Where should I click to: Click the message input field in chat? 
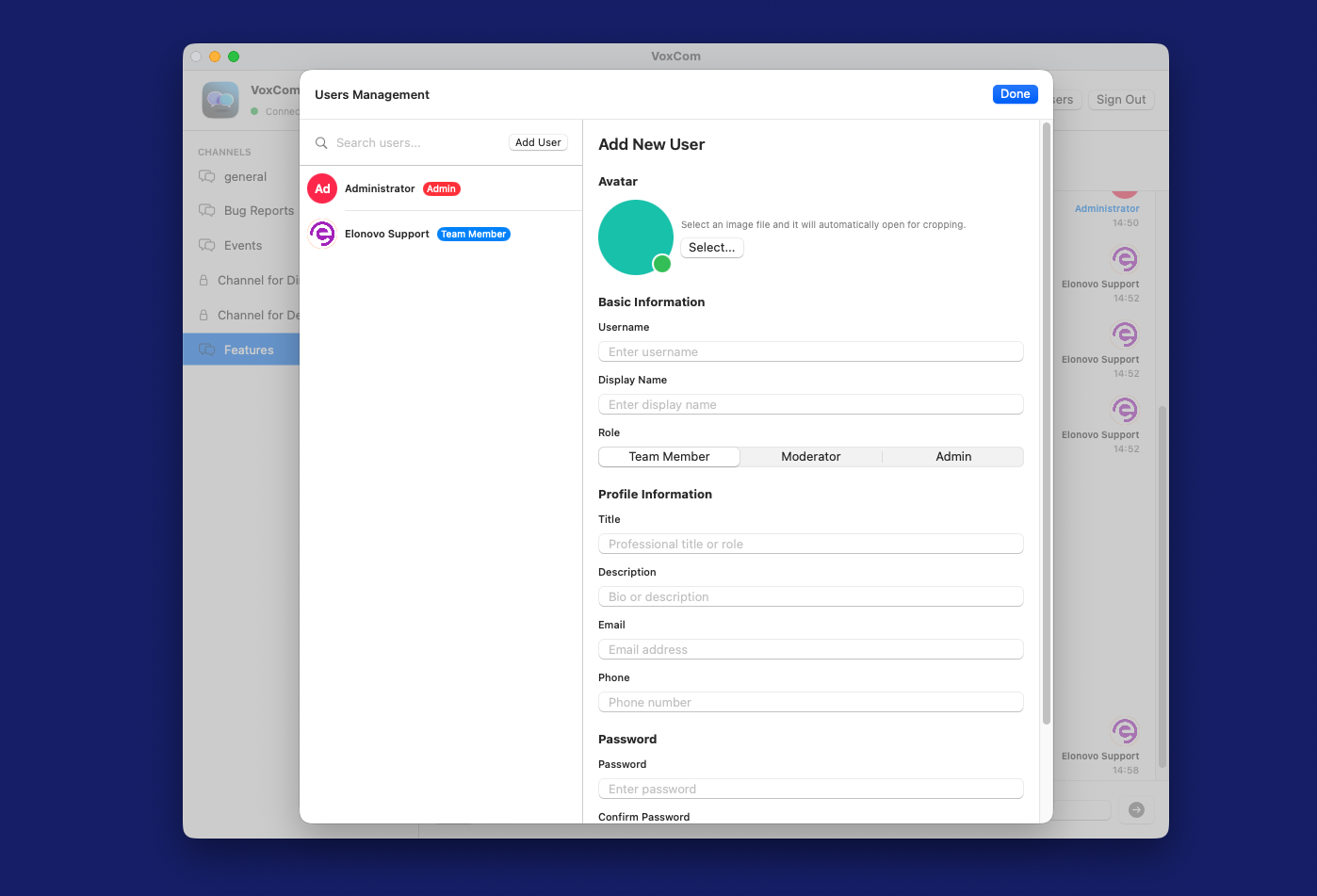click(1081, 810)
